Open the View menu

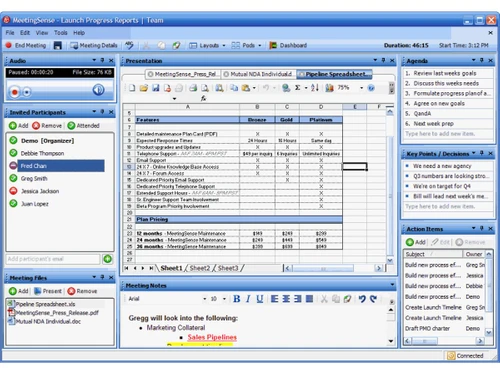[42, 33]
